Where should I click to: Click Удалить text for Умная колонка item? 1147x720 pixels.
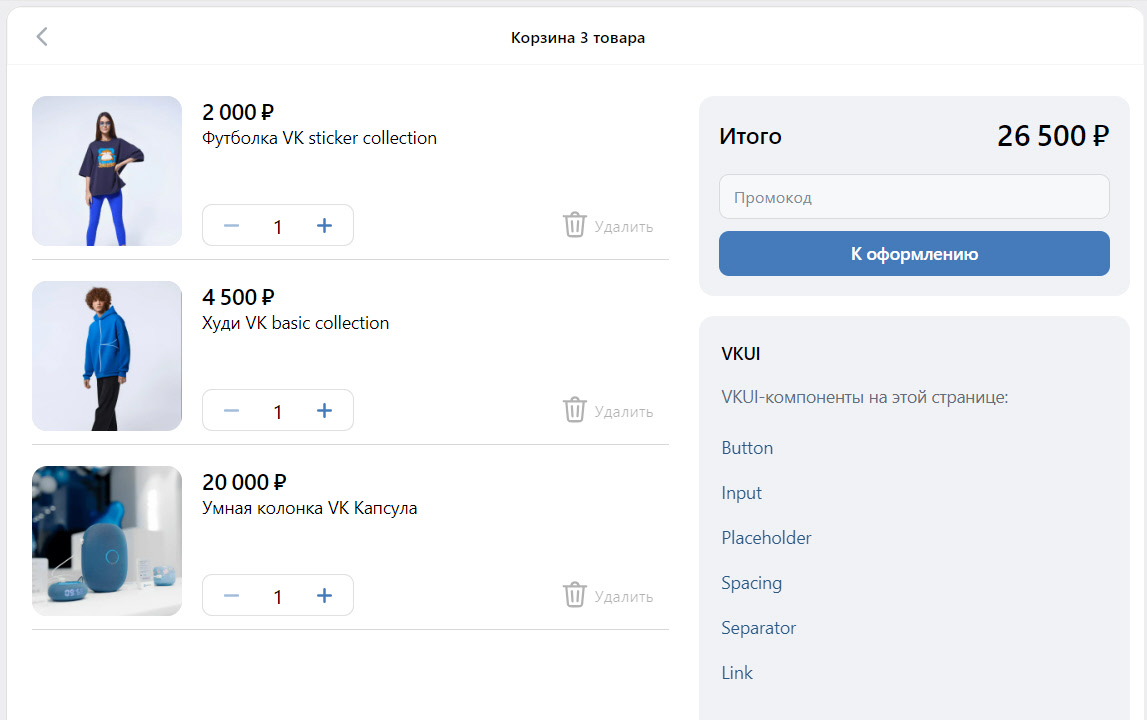(623, 597)
